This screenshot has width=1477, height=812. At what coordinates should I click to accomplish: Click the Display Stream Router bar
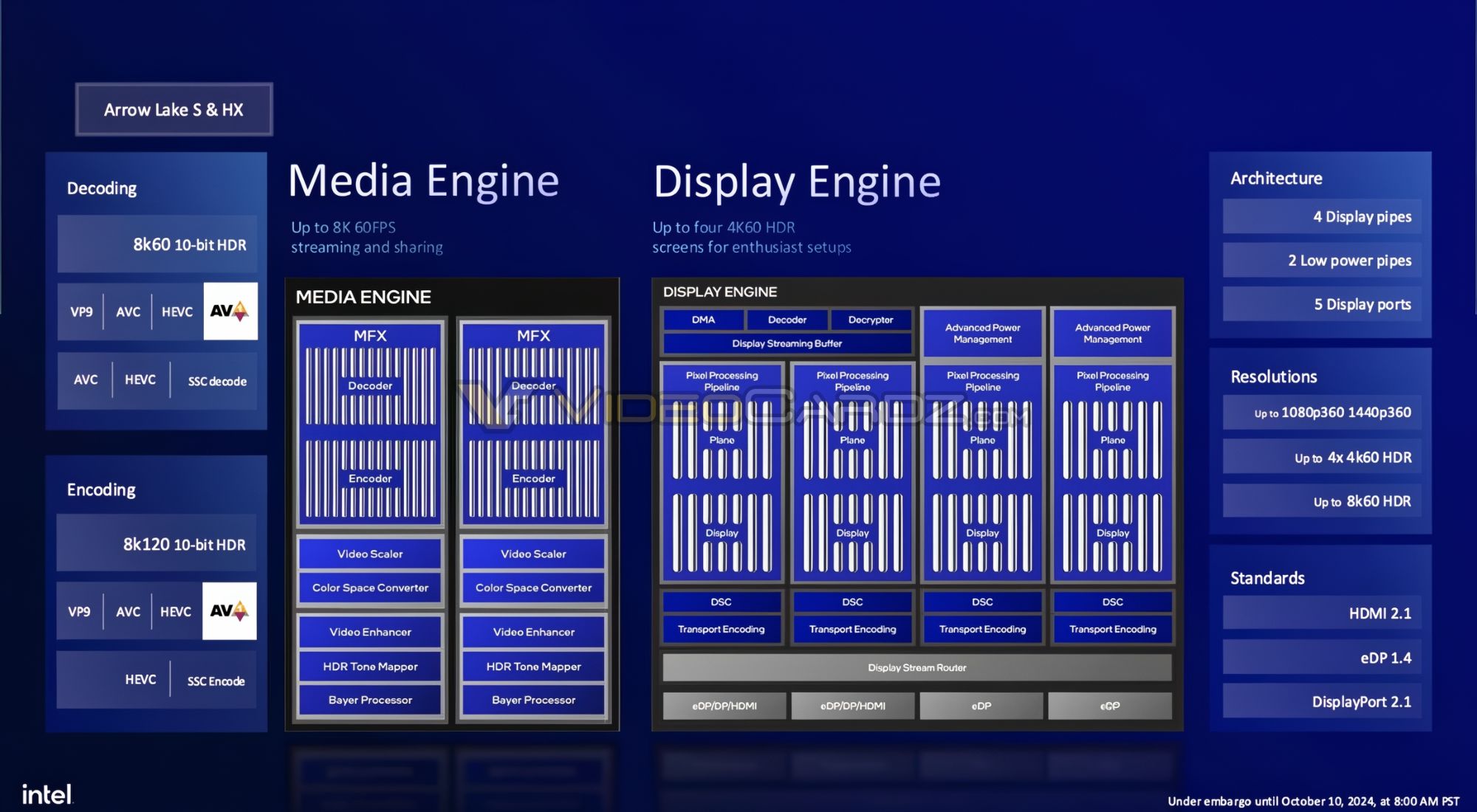click(916, 667)
